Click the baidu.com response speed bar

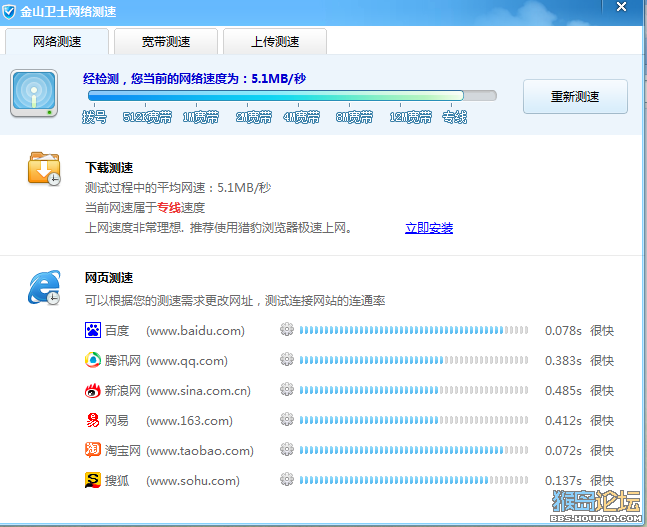414,330
